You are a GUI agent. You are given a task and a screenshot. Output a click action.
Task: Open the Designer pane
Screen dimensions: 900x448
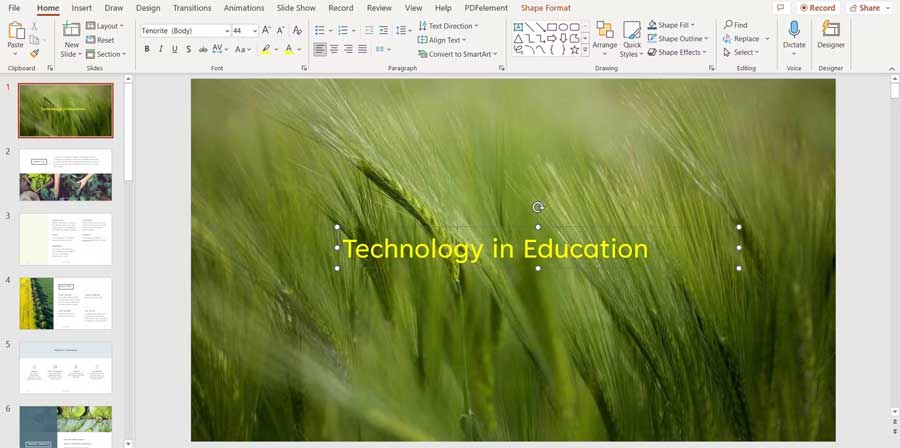click(x=831, y=34)
